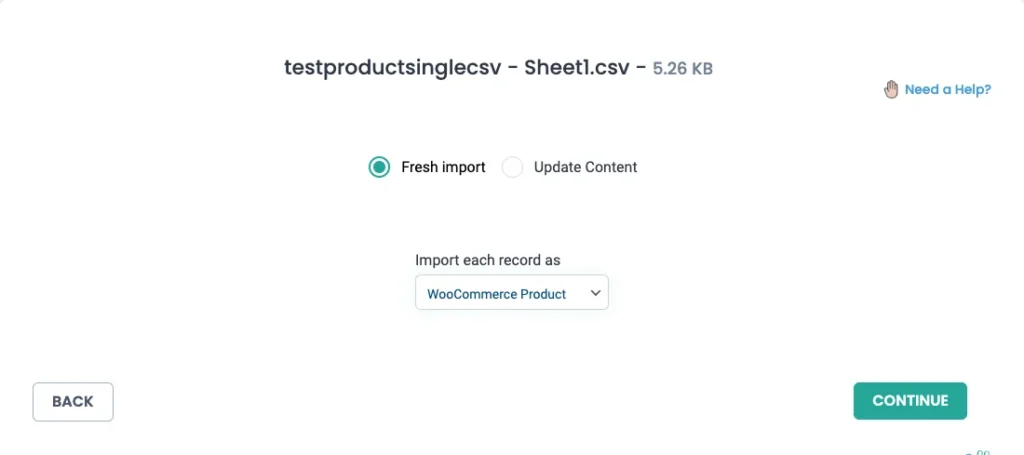Click the partially visible icon below CONTINUE
1024x455 pixels.
(981, 451)
